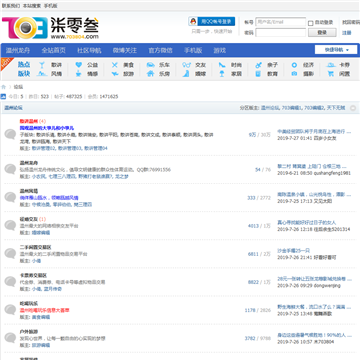Open the 全站首页 navigation tab
360x360 pixels.
pos(53,50)
